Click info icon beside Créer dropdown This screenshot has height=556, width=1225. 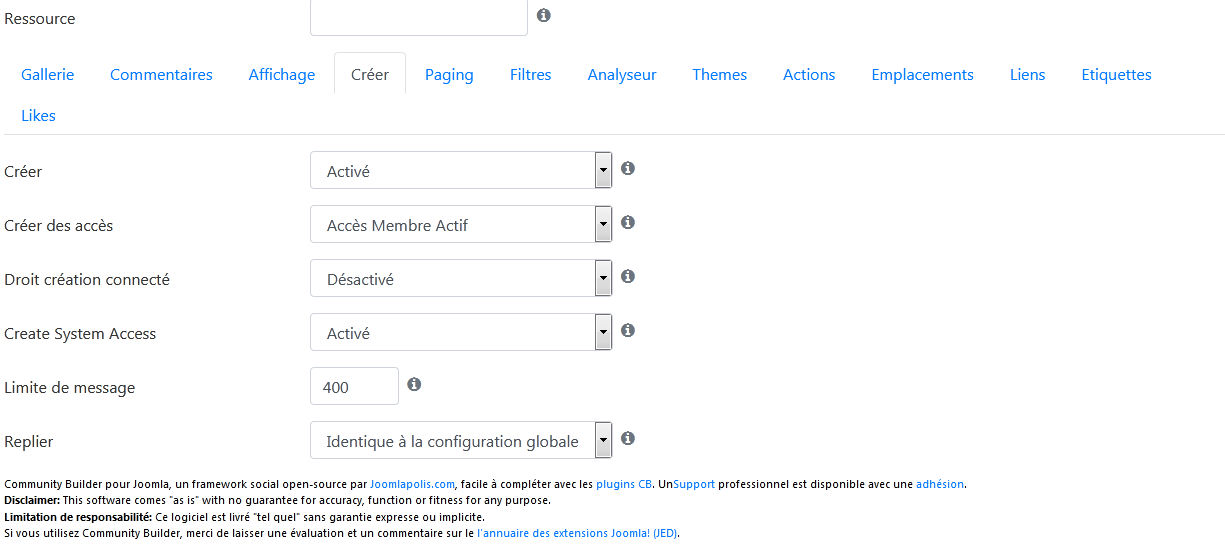tap(628, 168)
